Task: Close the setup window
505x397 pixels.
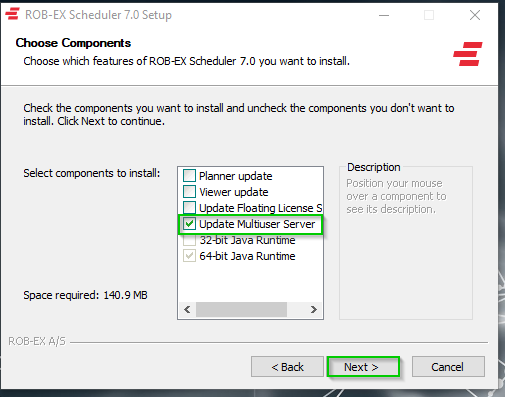Action: (475, 15)
